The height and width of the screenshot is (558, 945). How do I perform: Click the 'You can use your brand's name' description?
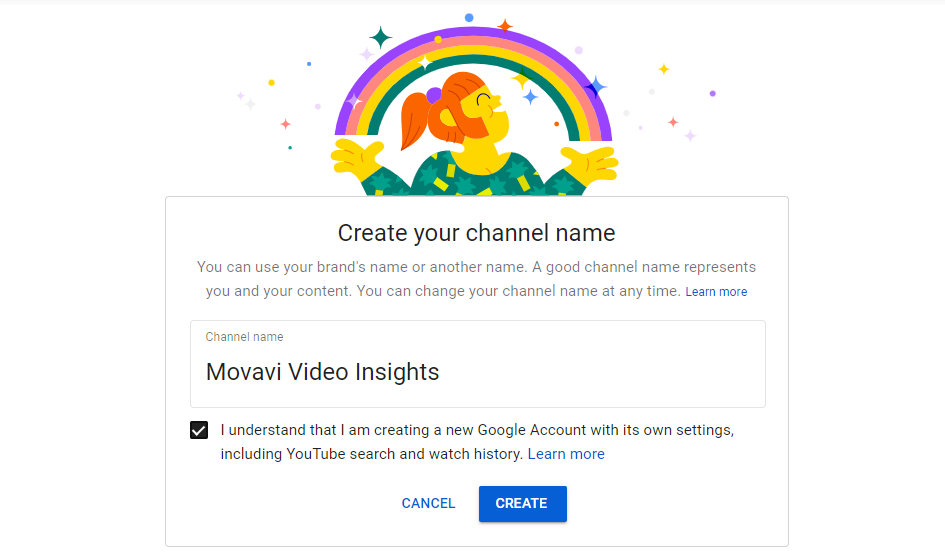coord(476,279)
